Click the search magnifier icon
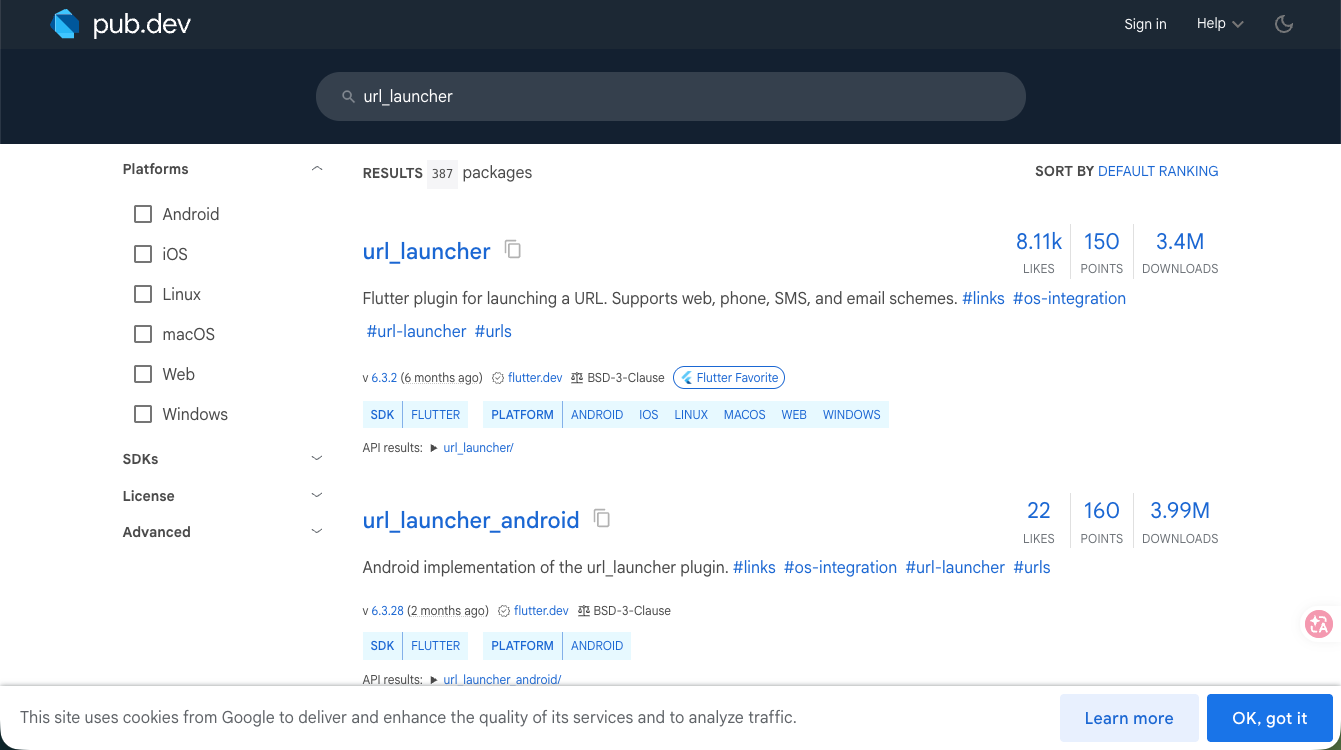1341x750 pixels. 348,97
